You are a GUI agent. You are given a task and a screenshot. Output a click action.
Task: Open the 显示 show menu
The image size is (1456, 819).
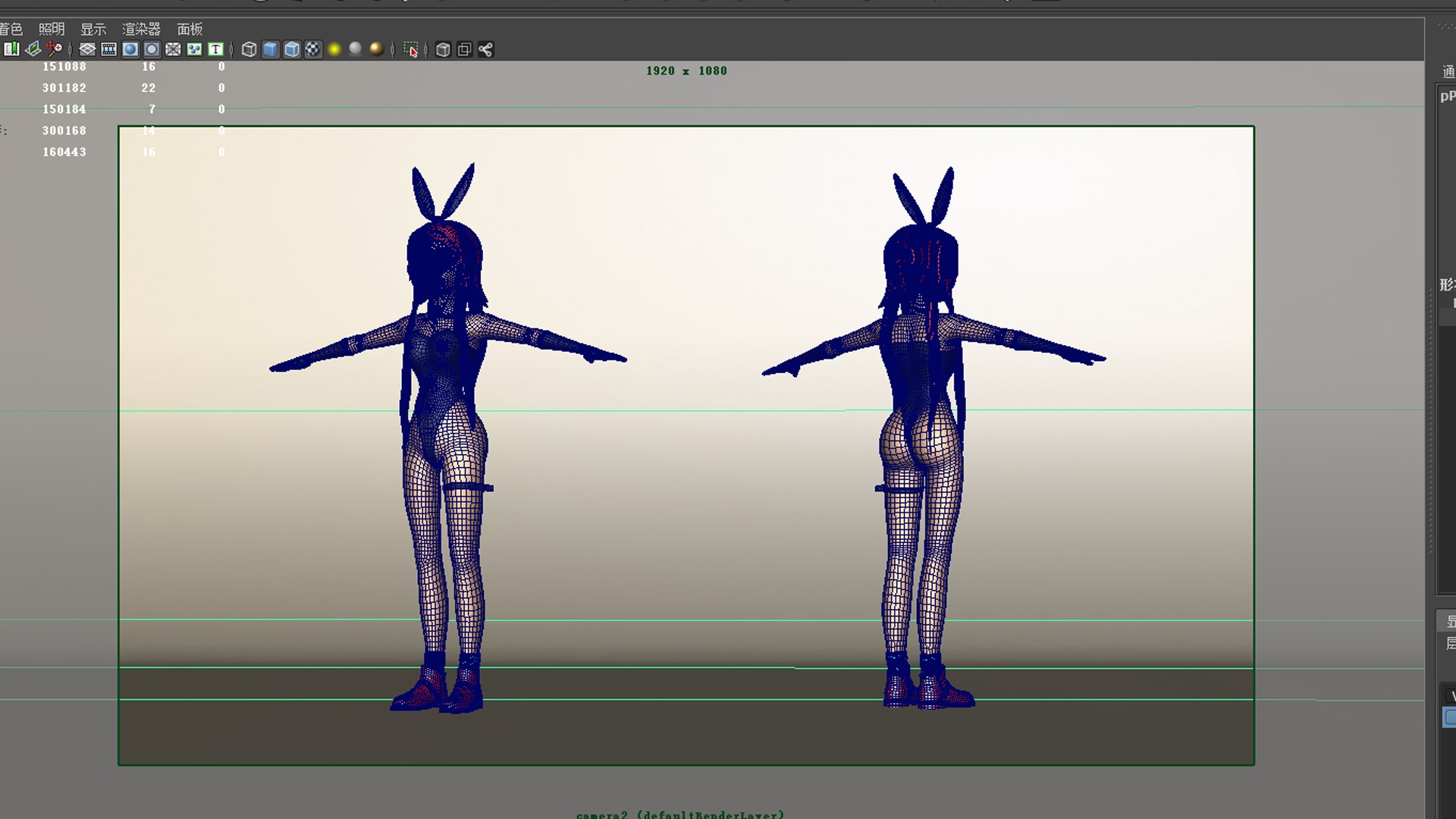[x=93, y=29]
